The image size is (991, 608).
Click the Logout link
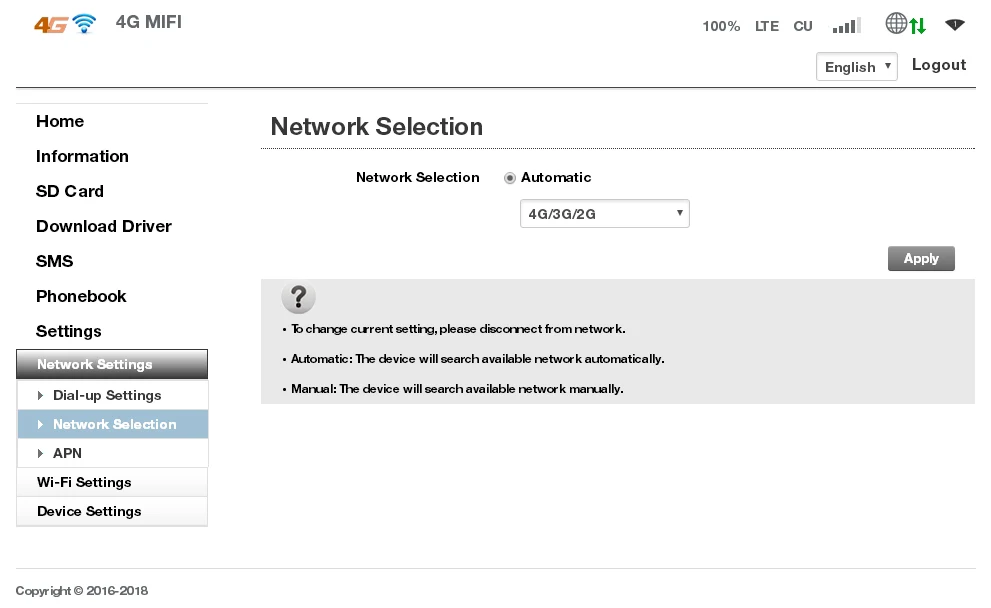939,65
